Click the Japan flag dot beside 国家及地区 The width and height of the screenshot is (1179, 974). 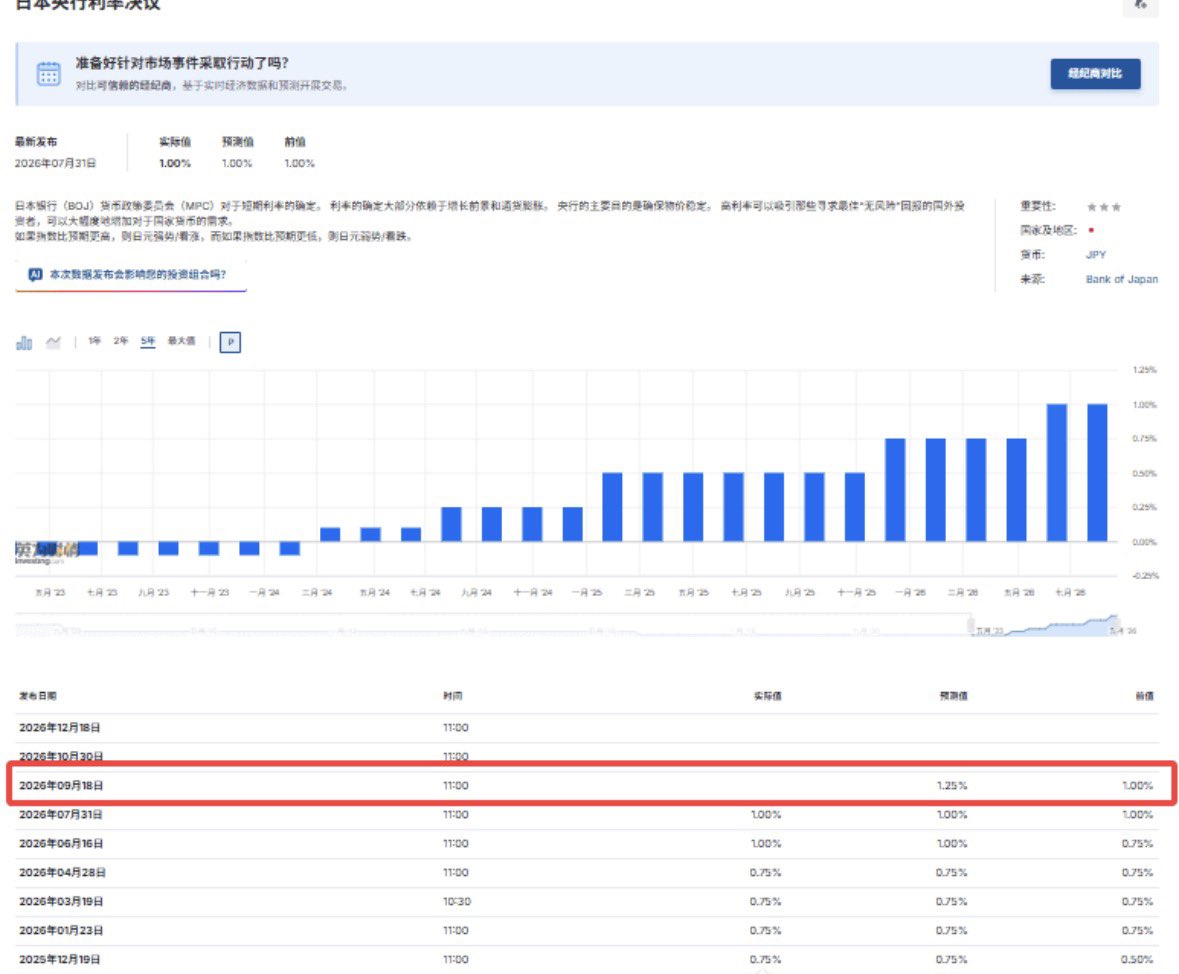(1091, 230)
